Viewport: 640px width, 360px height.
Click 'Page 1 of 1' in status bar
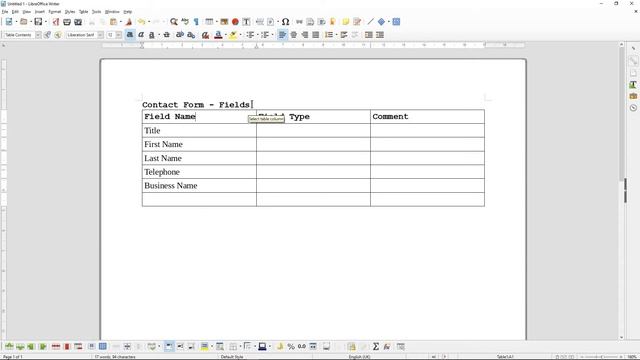[x=13, y=357]
